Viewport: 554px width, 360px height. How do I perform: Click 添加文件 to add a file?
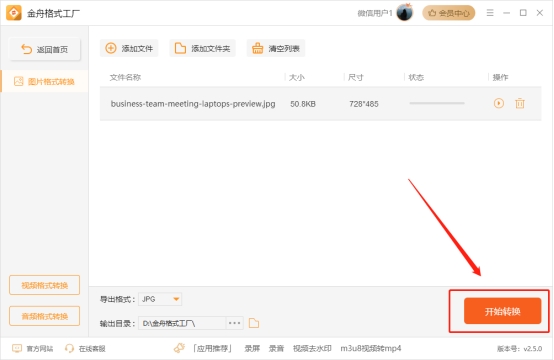129,48
